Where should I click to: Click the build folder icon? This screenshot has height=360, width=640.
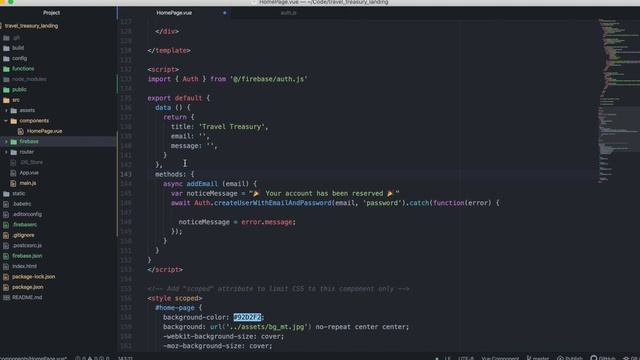[6, 48]
